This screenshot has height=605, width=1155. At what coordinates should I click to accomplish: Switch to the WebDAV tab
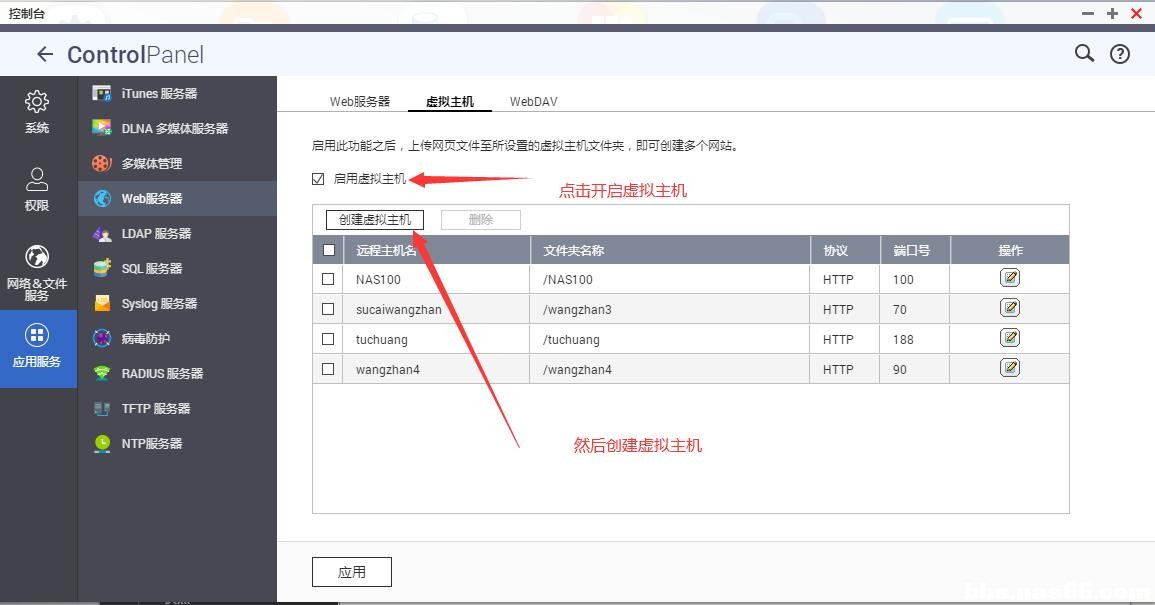[533, 102]
